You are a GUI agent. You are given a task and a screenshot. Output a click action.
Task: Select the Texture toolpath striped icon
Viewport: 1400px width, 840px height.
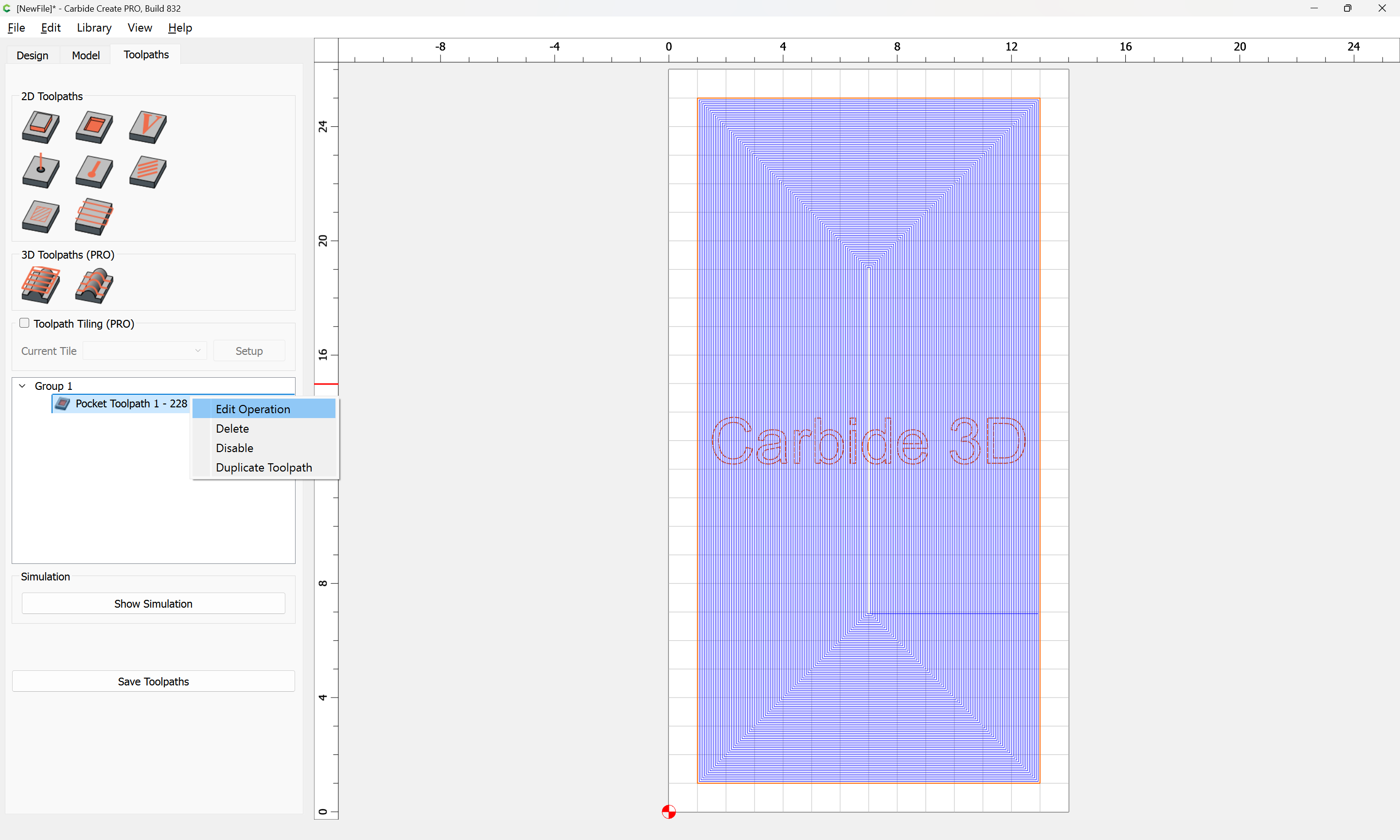coord(147,172)
